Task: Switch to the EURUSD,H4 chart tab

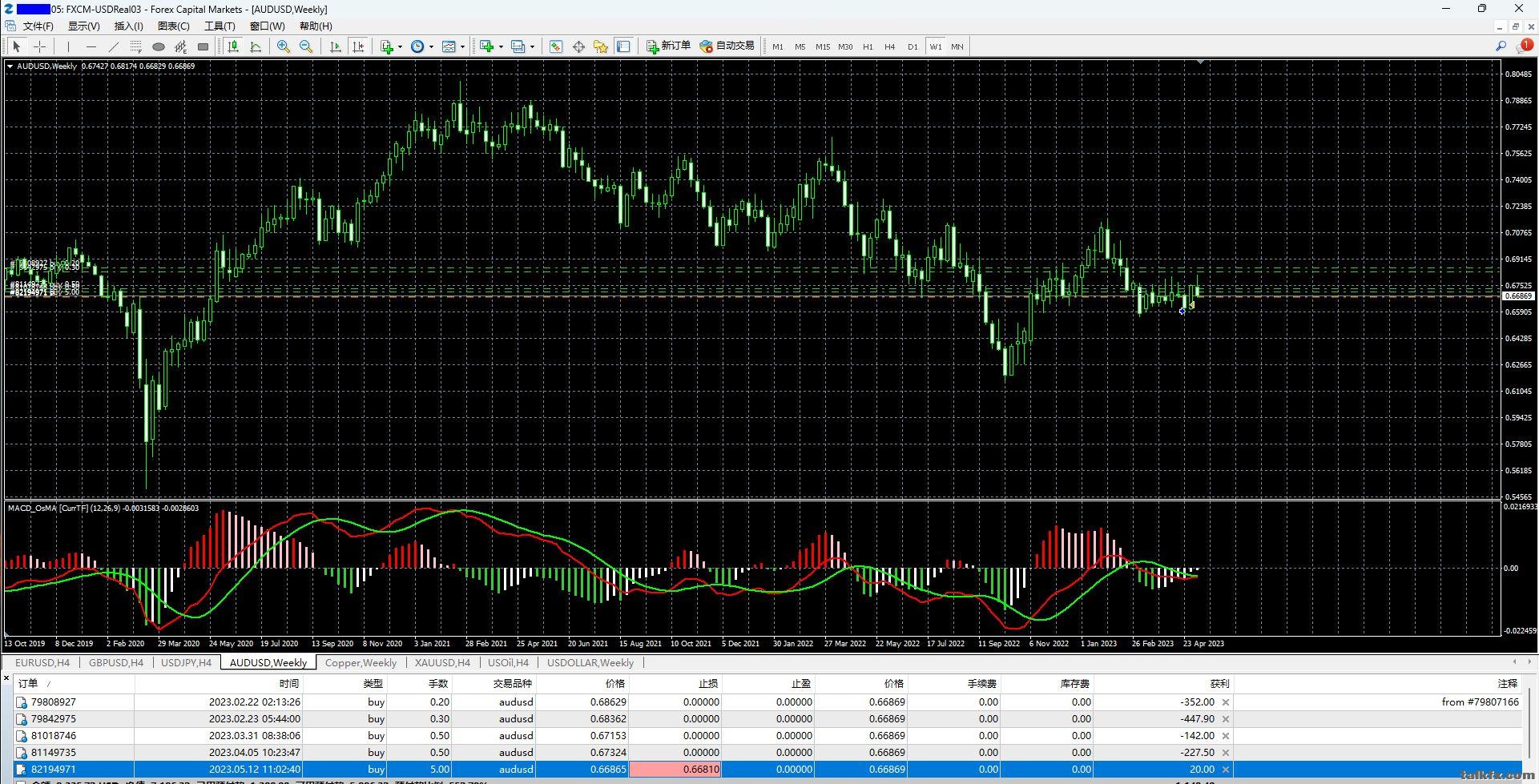Action: (x=42, y=663)
